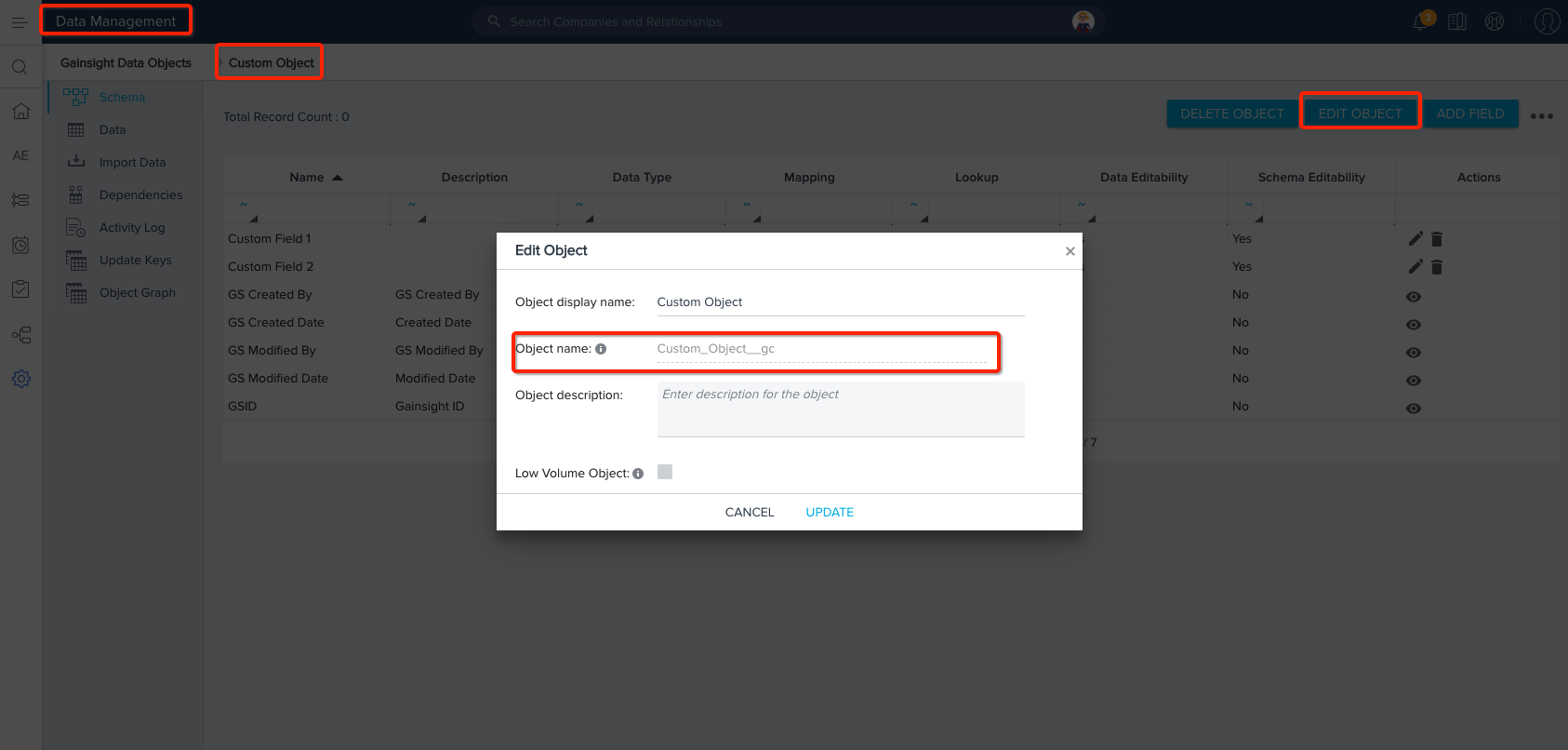1568x750 pixels.
Task: Open the Description column filter operator
Action: coord(412,205)
